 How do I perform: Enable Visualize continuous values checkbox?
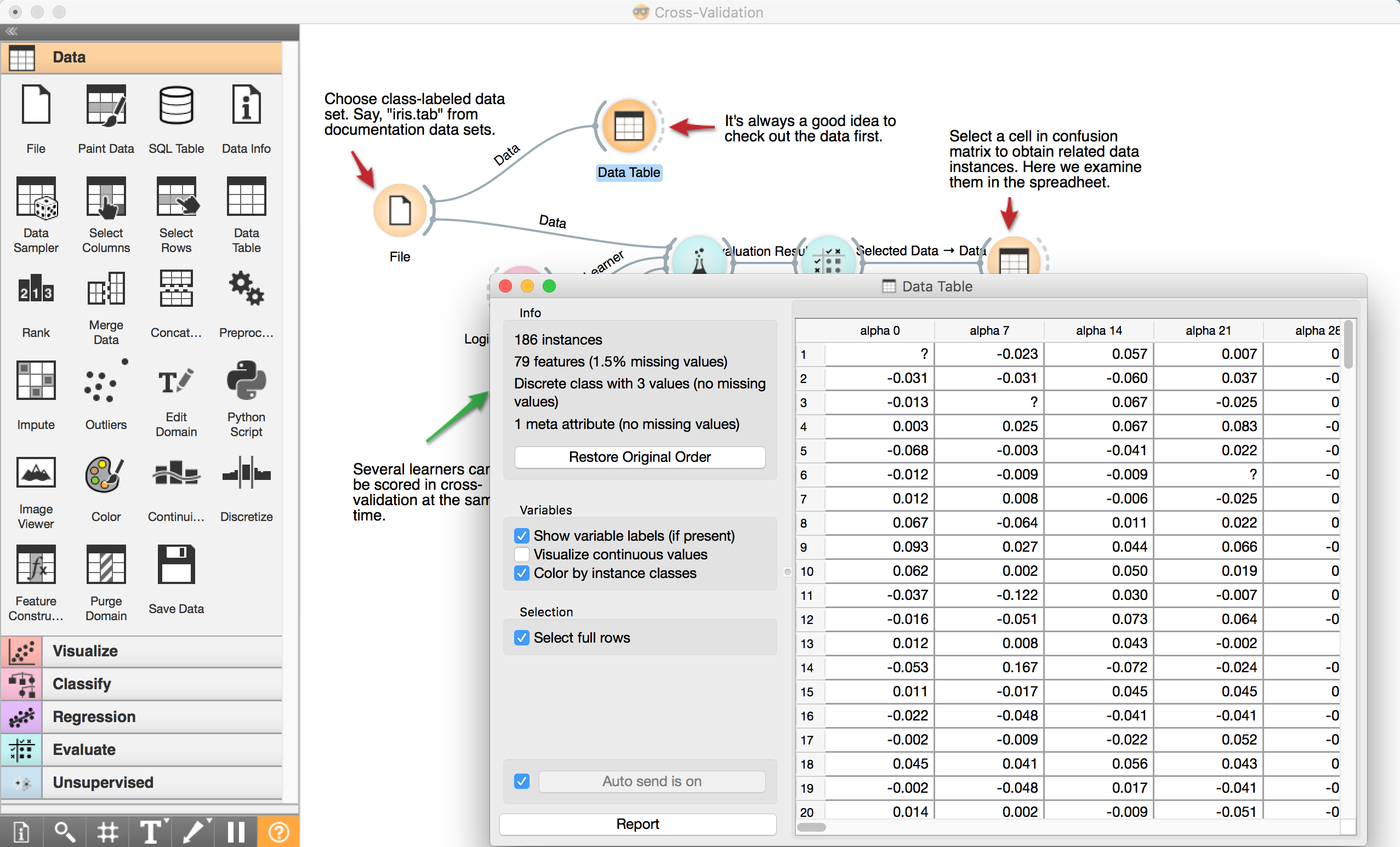pyautogui.click(x=522, y=554)
